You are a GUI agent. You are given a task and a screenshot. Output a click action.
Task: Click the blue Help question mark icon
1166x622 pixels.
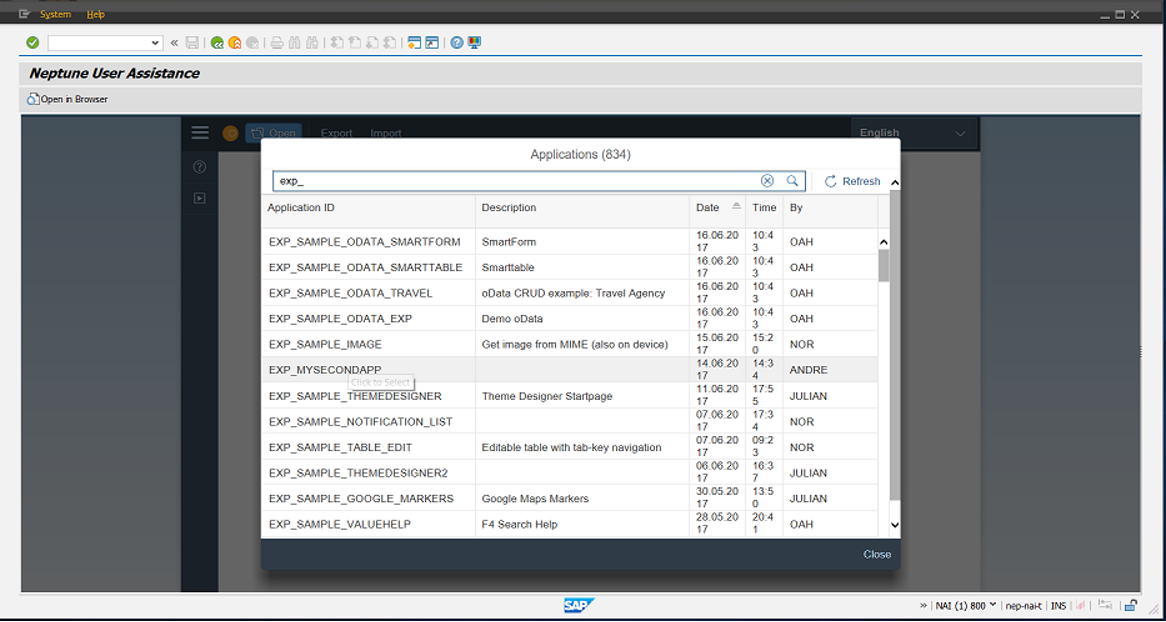(x=457, y=43)
